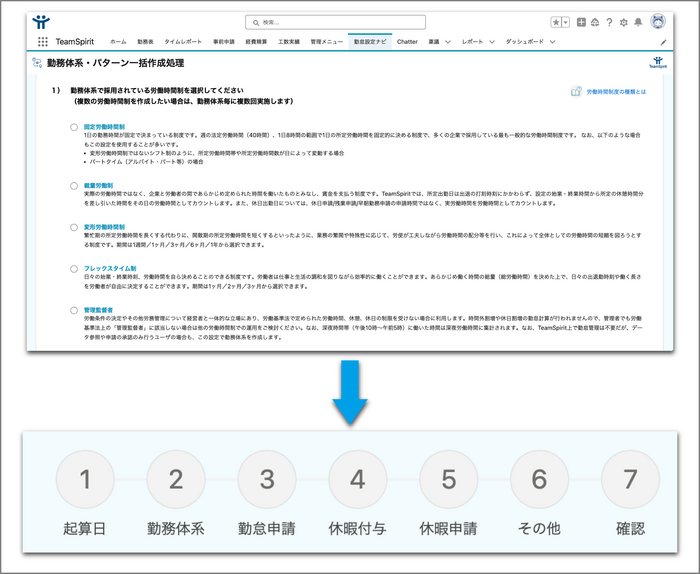This screenshot has height=574, width=700.
Task: Add this page to favorites with the star
Action: [556, 22]
